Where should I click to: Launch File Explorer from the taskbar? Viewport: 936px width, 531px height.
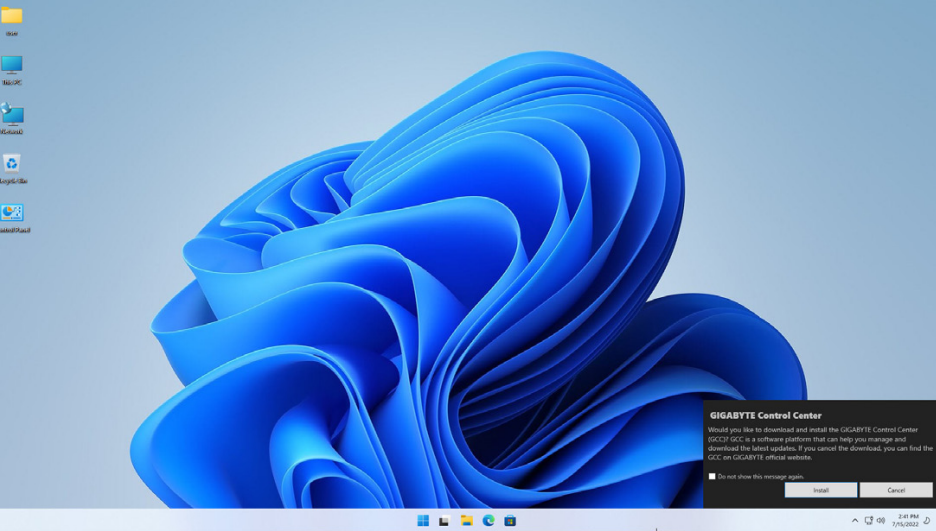pos(467,520)
